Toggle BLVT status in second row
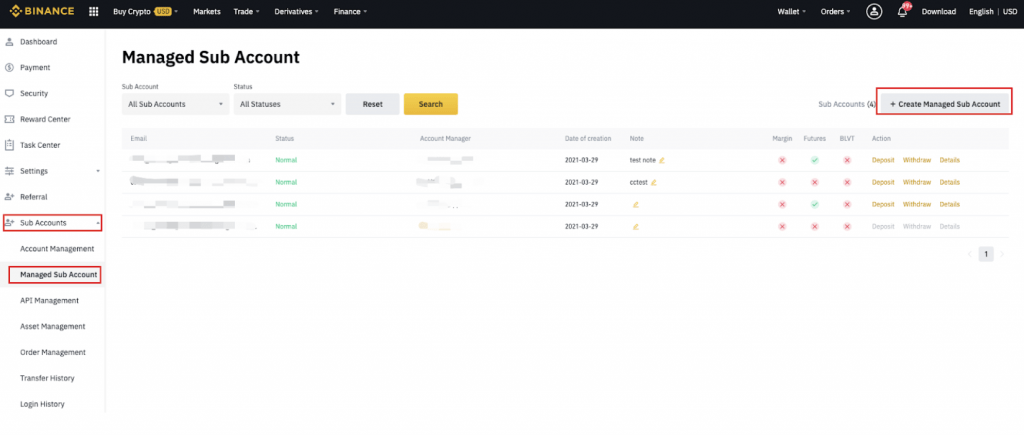 pyautogui.click(x=847, y=182)
